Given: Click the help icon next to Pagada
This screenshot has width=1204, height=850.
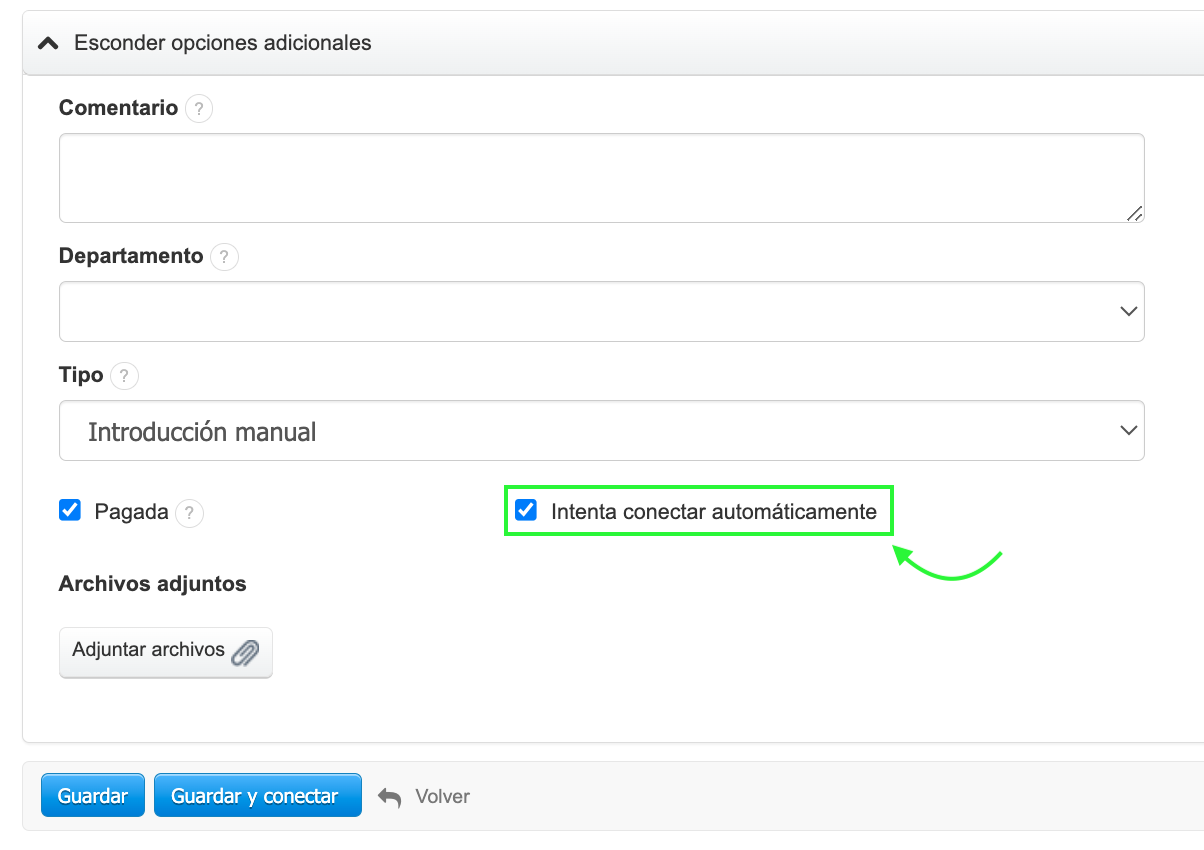Looking at the screenshot, I should pos(189,513).
